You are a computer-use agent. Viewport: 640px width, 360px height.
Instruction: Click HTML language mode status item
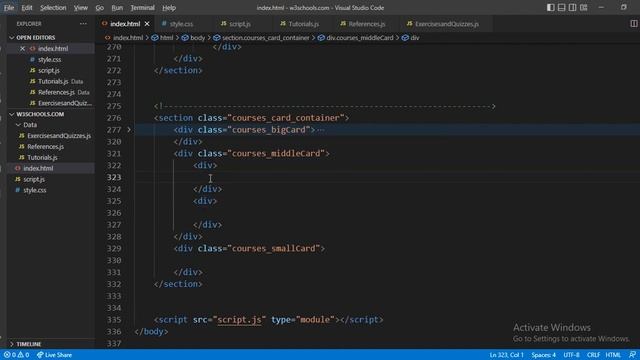pos(613,355)
